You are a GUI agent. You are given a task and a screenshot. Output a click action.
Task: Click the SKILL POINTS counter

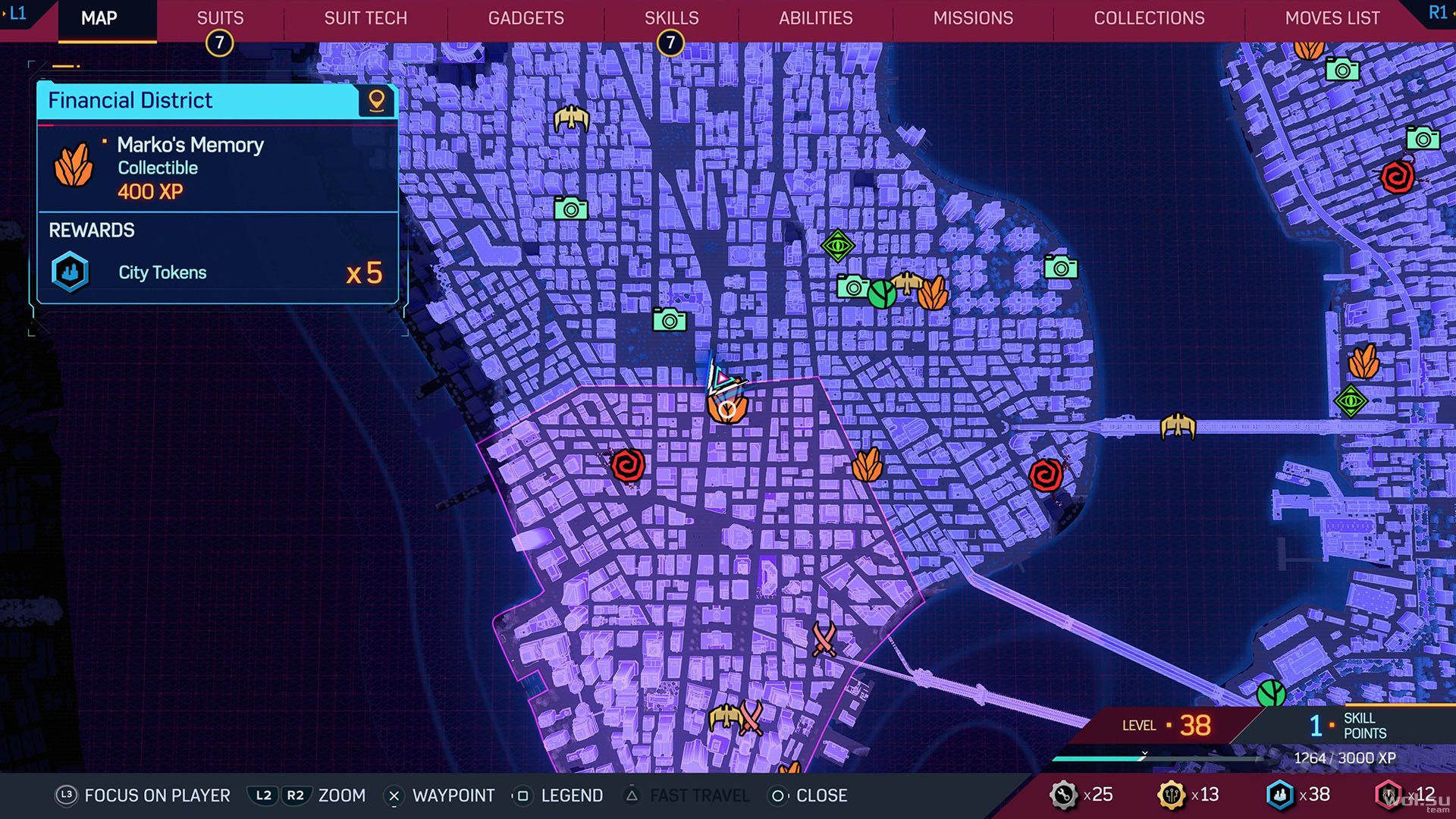pos(1348,726)
